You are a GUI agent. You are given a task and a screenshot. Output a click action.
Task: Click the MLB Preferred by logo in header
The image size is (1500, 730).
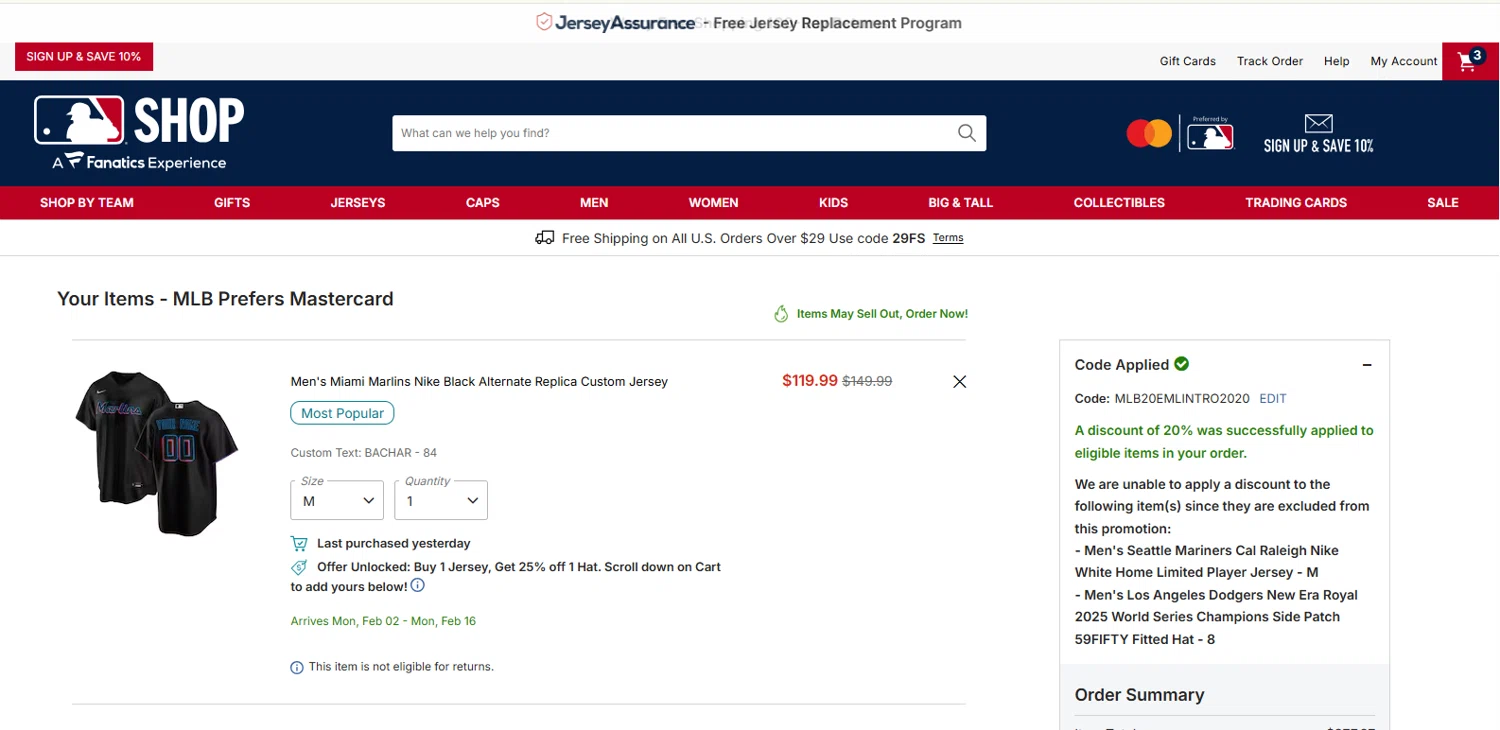[1210, 133]
